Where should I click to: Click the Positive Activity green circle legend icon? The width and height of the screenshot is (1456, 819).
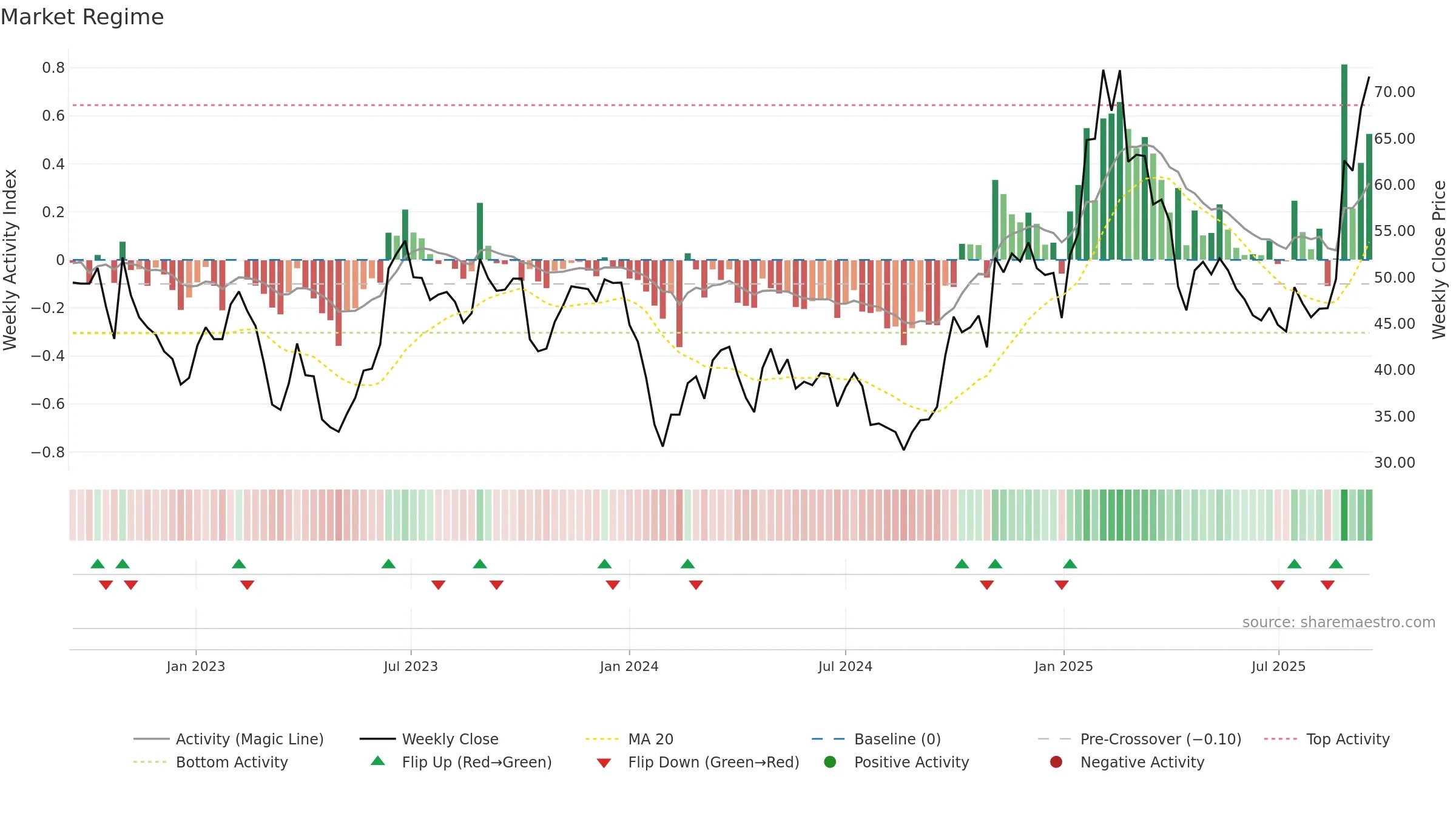coord(830,762)
